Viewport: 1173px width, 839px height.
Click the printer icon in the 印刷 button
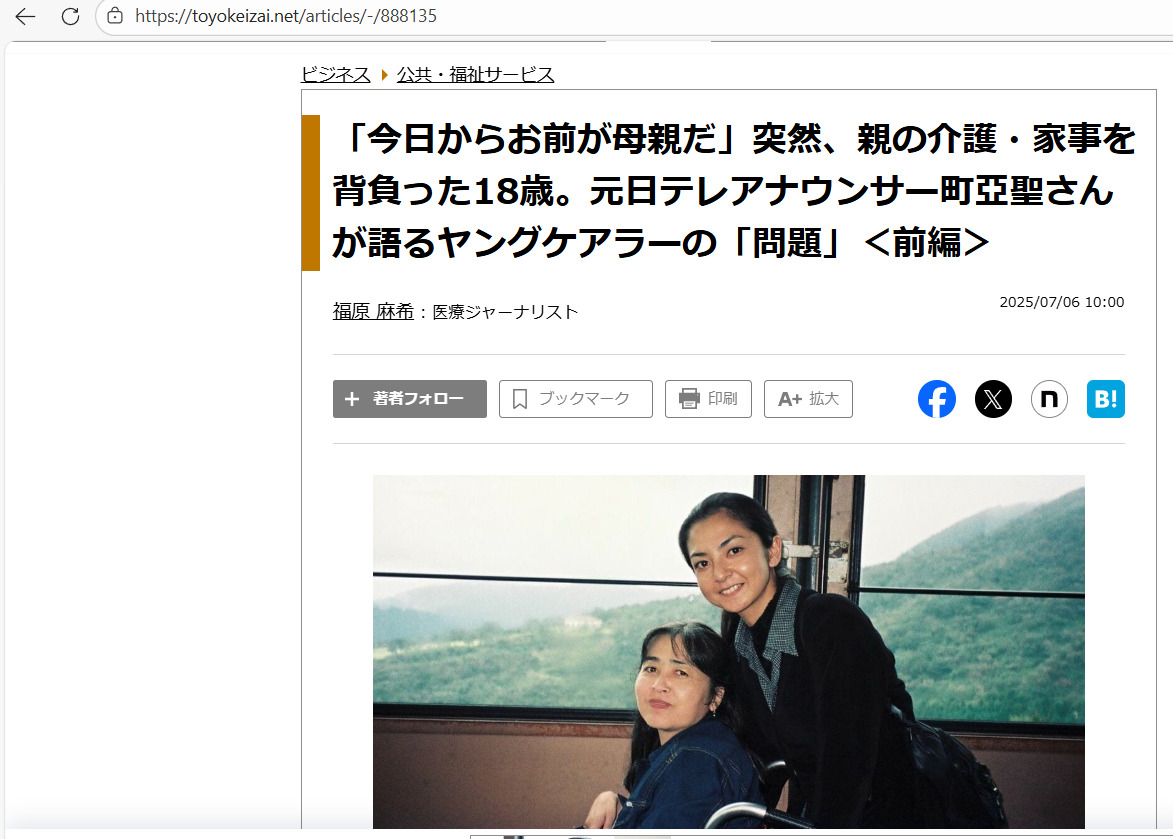tap(689, 399)
